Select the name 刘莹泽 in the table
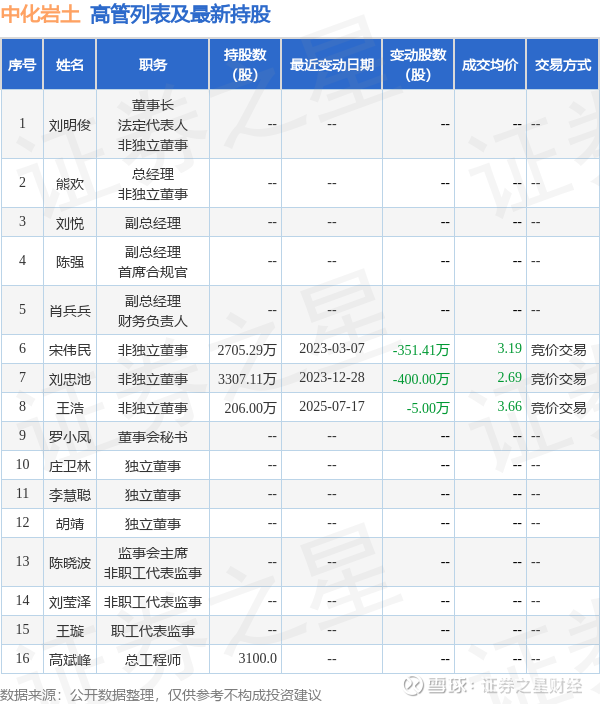Screen dimensions: 600x704 tap(70, 602)
